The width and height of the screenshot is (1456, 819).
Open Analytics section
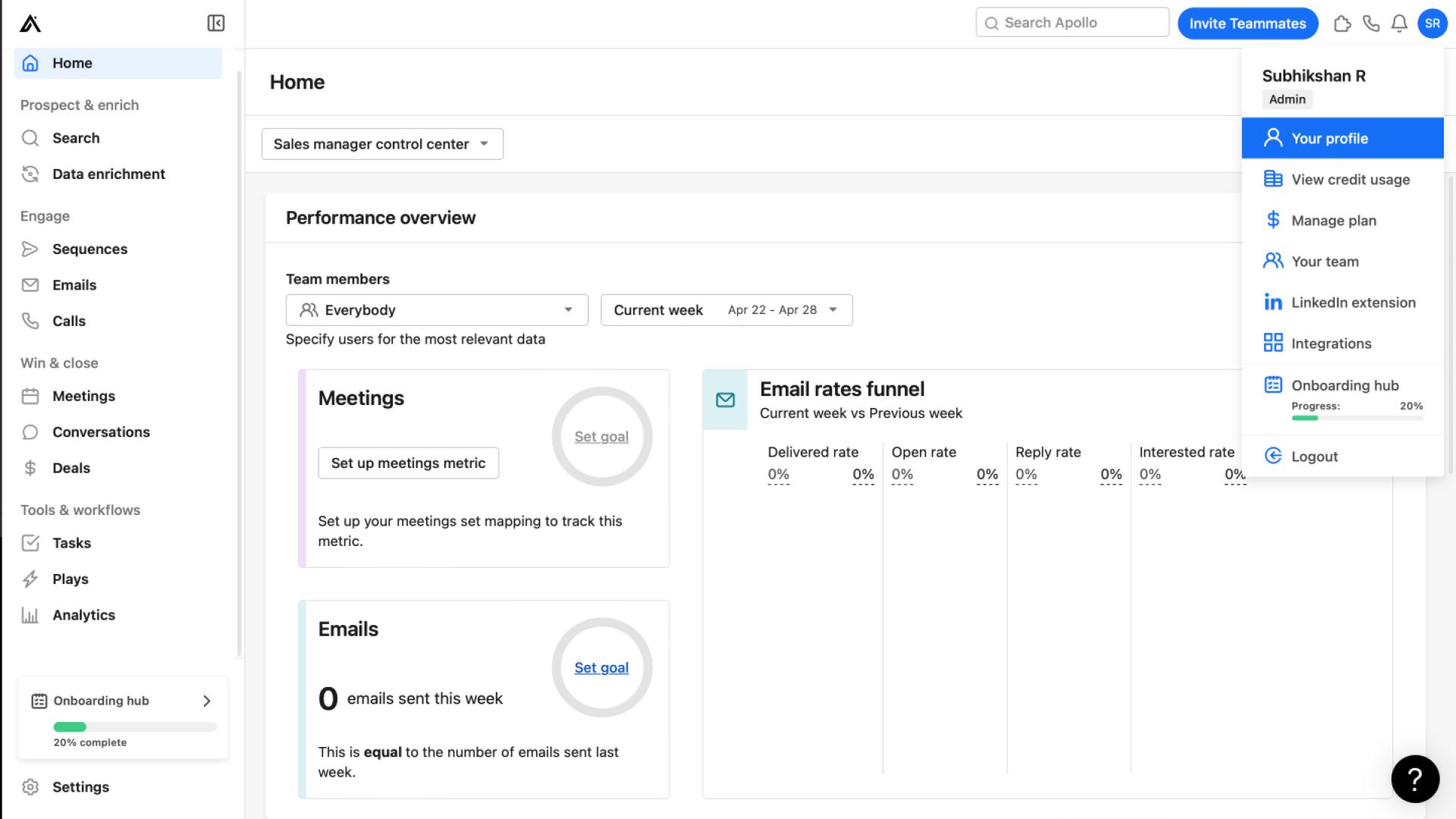84,614
